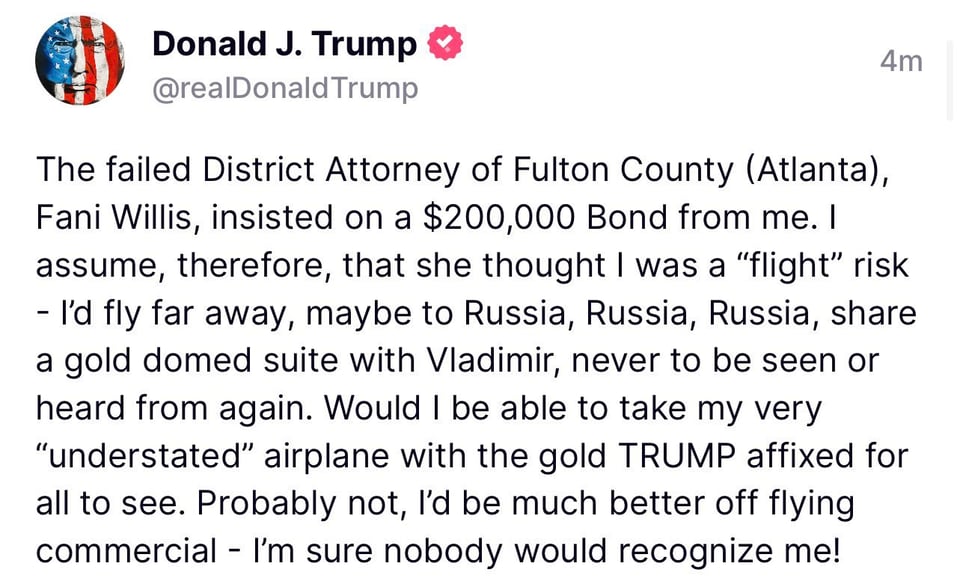Click the 4m post timestamp
The width and height of the screenshot is (960, 584).
tap(900, 61)
